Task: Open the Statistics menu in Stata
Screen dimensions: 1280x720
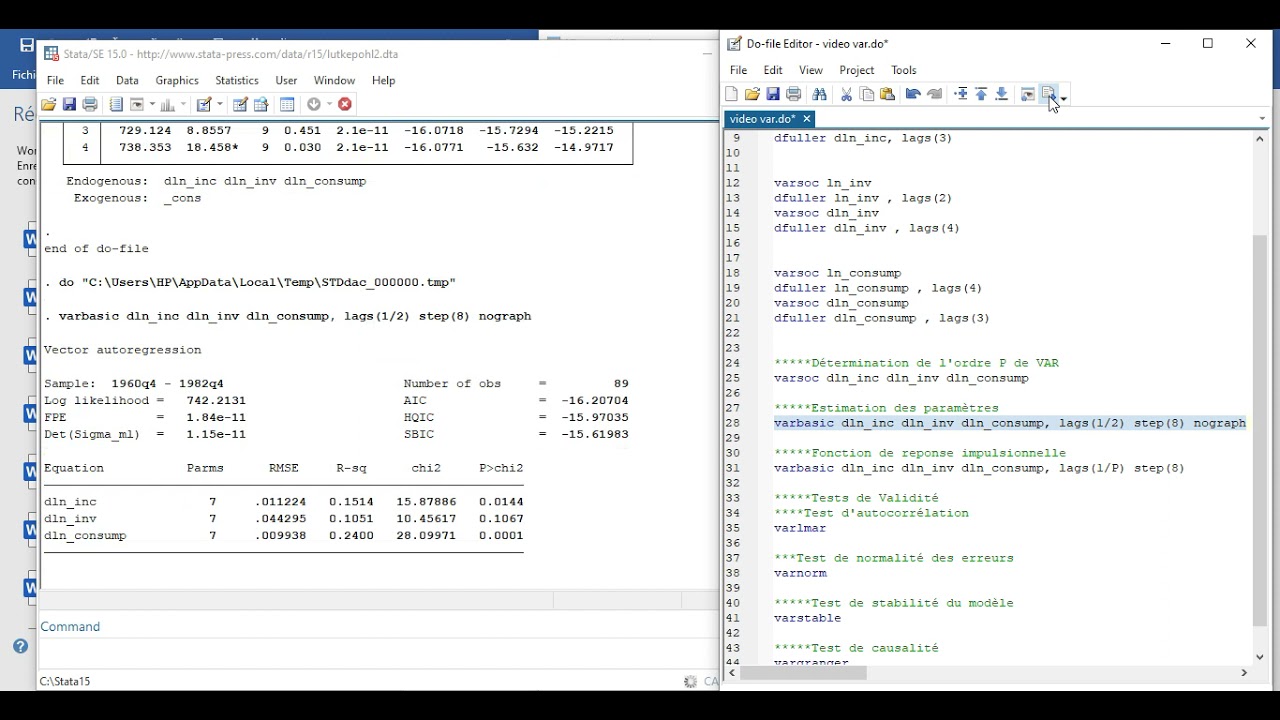Action: point(237,80)
